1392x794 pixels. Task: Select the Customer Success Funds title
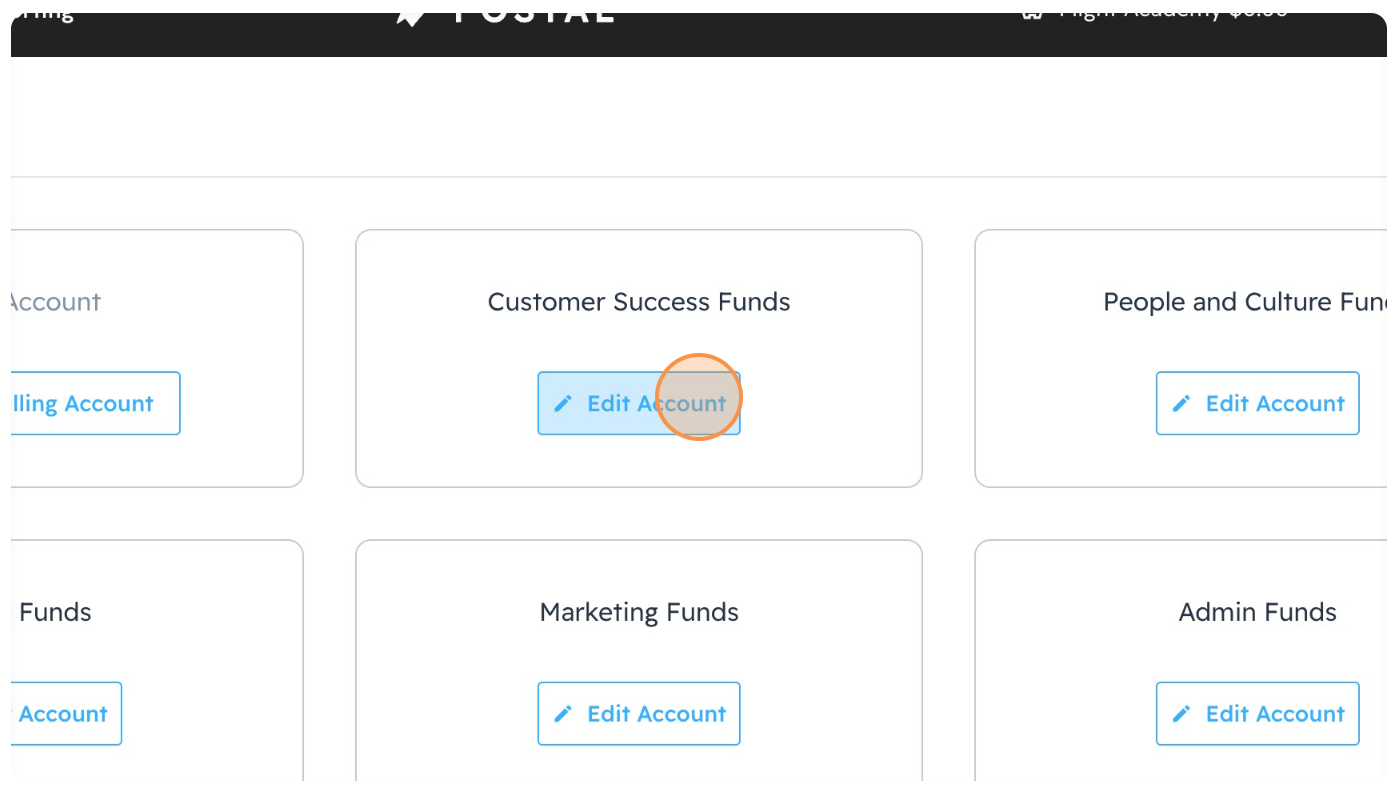tap(639, 302)
